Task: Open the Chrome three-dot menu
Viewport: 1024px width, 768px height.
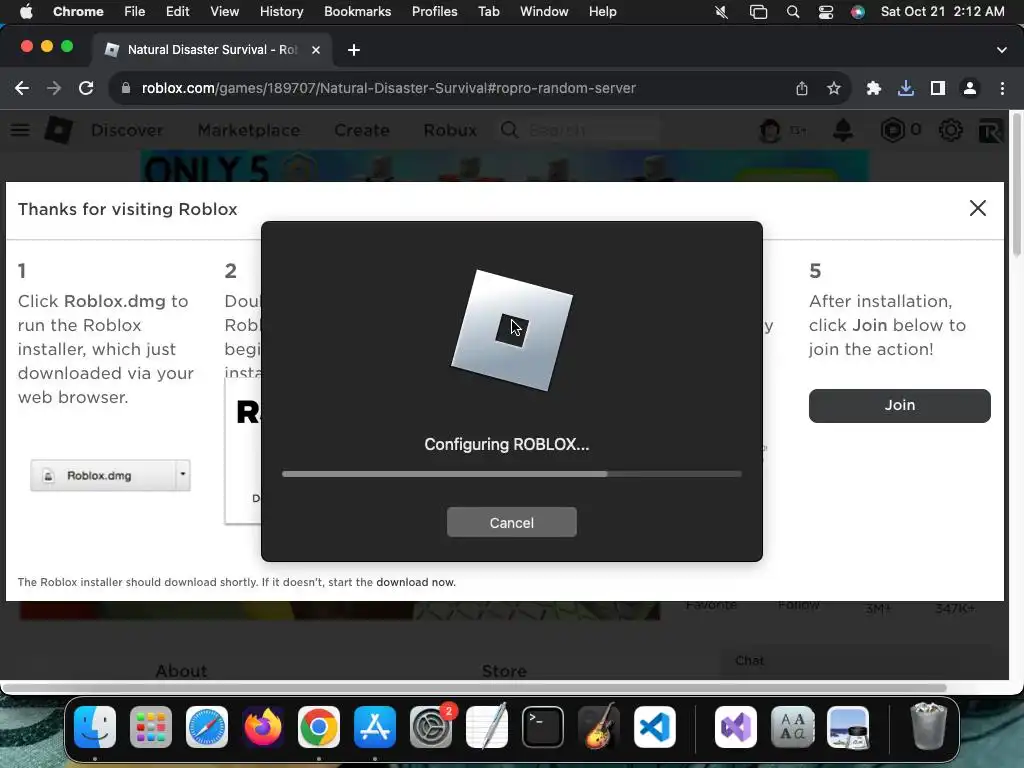Action: pos(1002,88)
